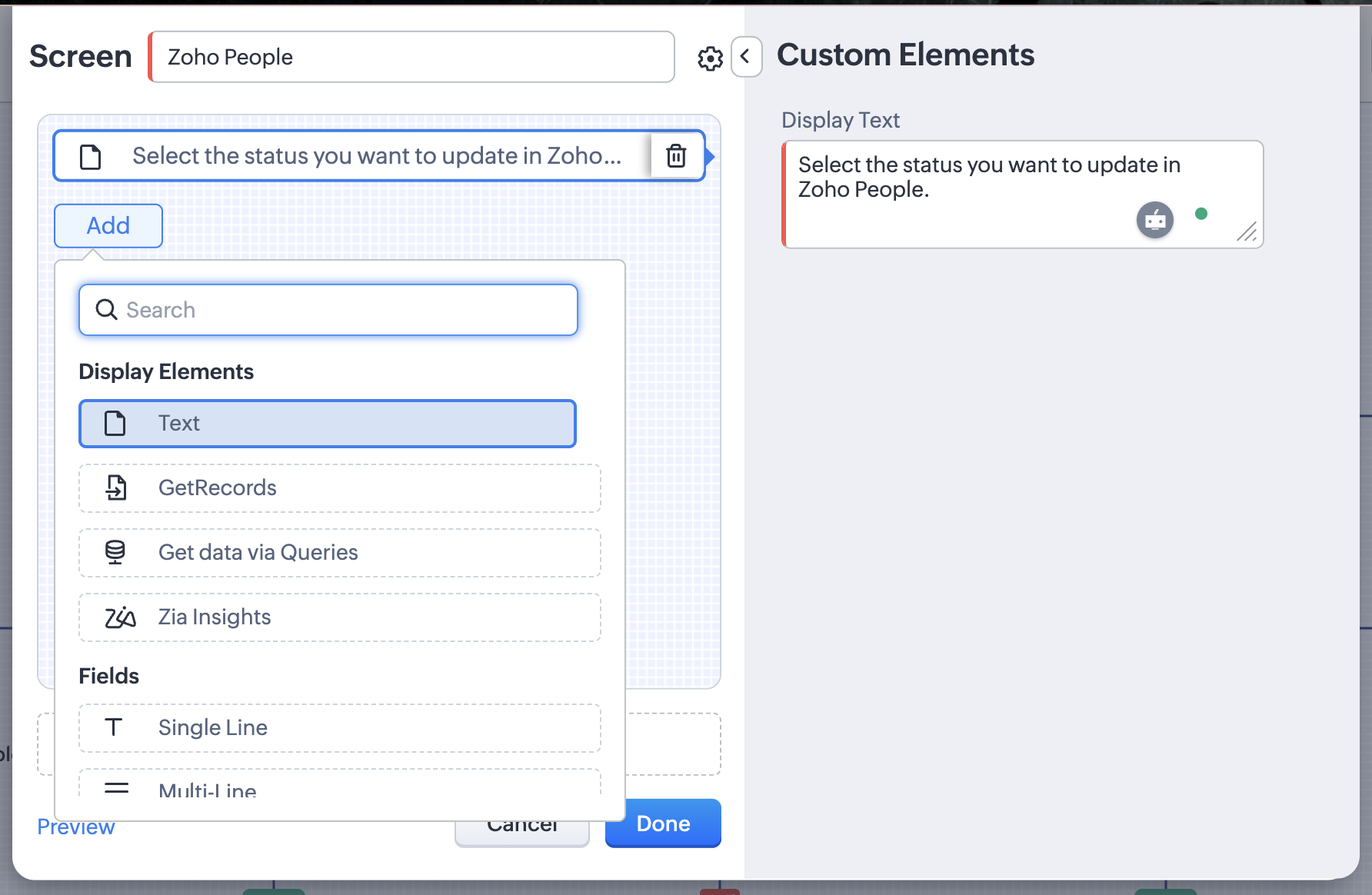This screenshot has height=895, width=1372.
Task: Click the Zia bot icon in Display Text
Action: 1154,221
